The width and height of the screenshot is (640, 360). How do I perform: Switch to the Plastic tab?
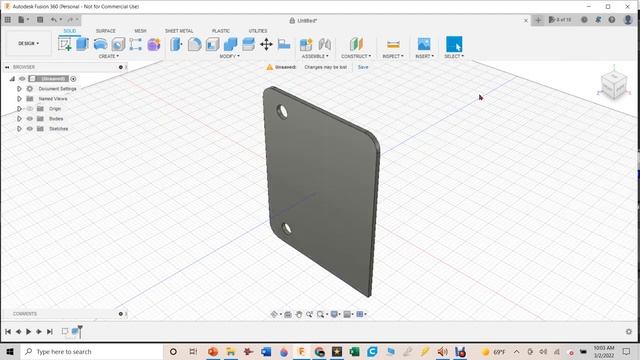coord(221,31)
